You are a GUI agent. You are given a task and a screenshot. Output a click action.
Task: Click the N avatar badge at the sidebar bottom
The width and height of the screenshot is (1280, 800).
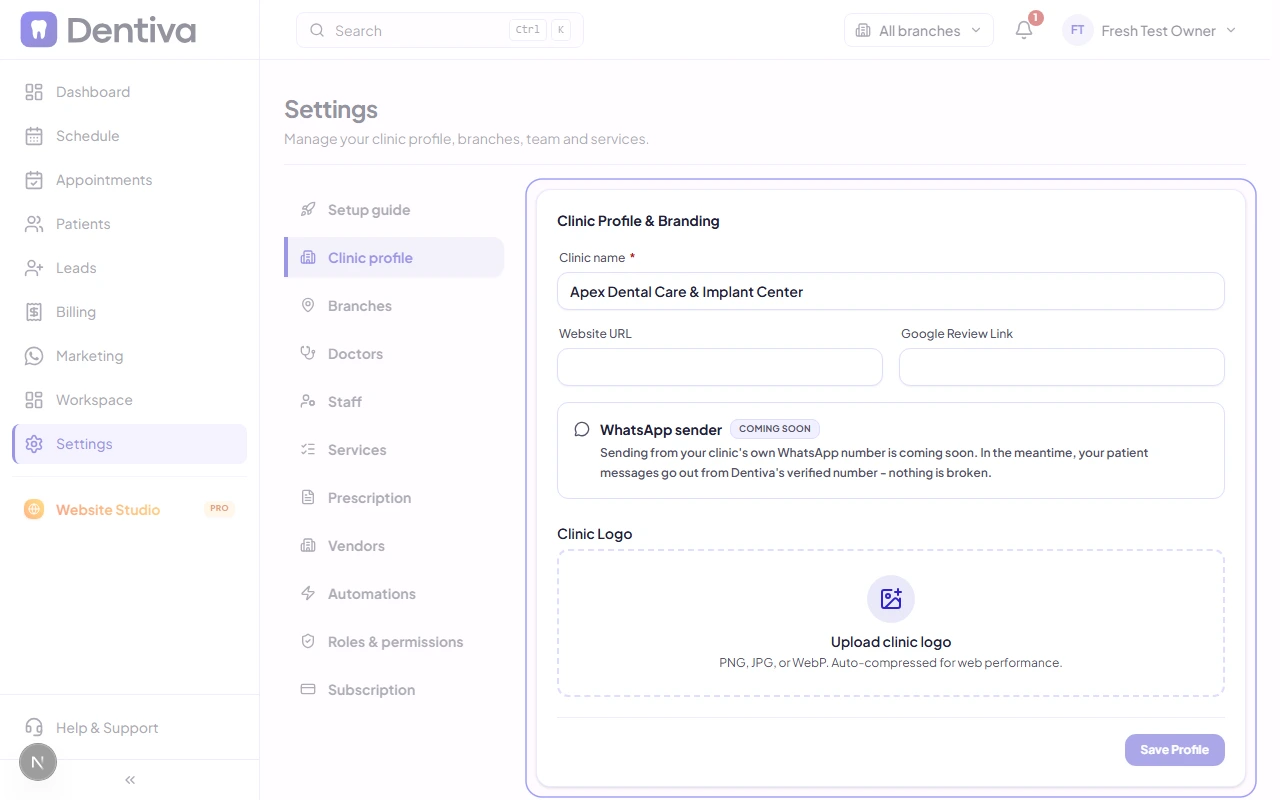point(38,763)
